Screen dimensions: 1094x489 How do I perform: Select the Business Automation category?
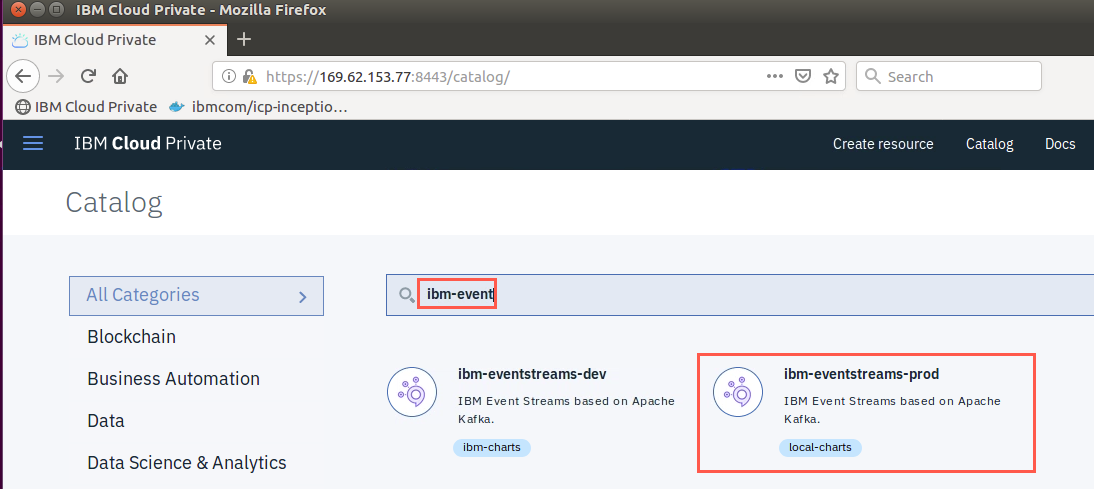click(x=173, y=379)
